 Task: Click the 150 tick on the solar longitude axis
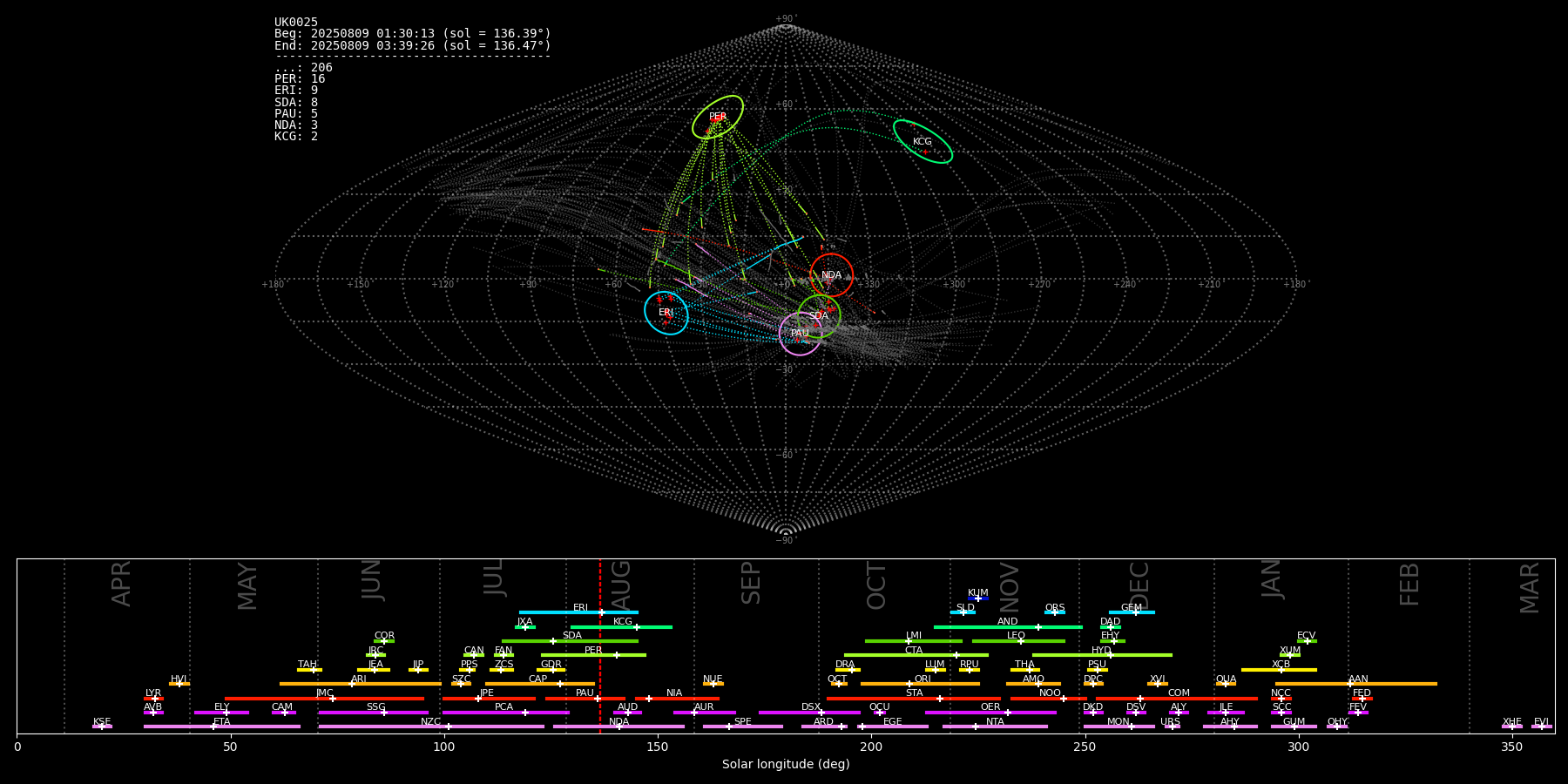click(x=658, y=747)
